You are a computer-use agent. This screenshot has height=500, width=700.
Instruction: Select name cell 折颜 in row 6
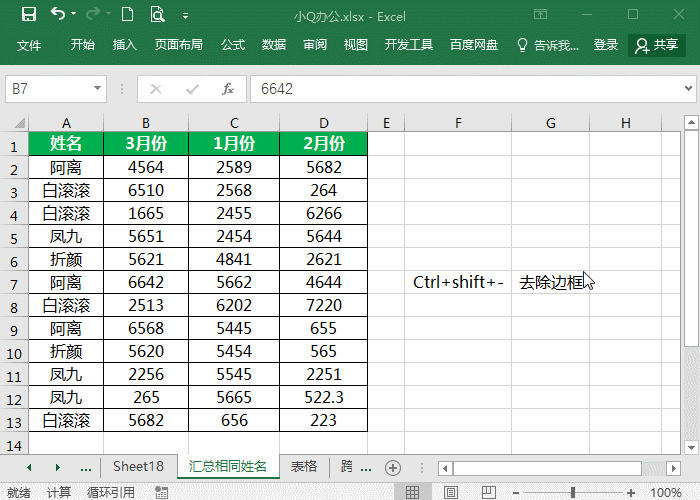tap(66, 259)
